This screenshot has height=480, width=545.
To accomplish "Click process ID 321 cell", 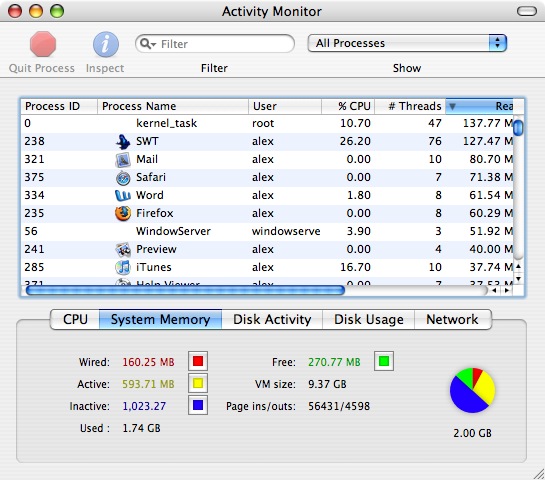I will (x=34, y=159).
